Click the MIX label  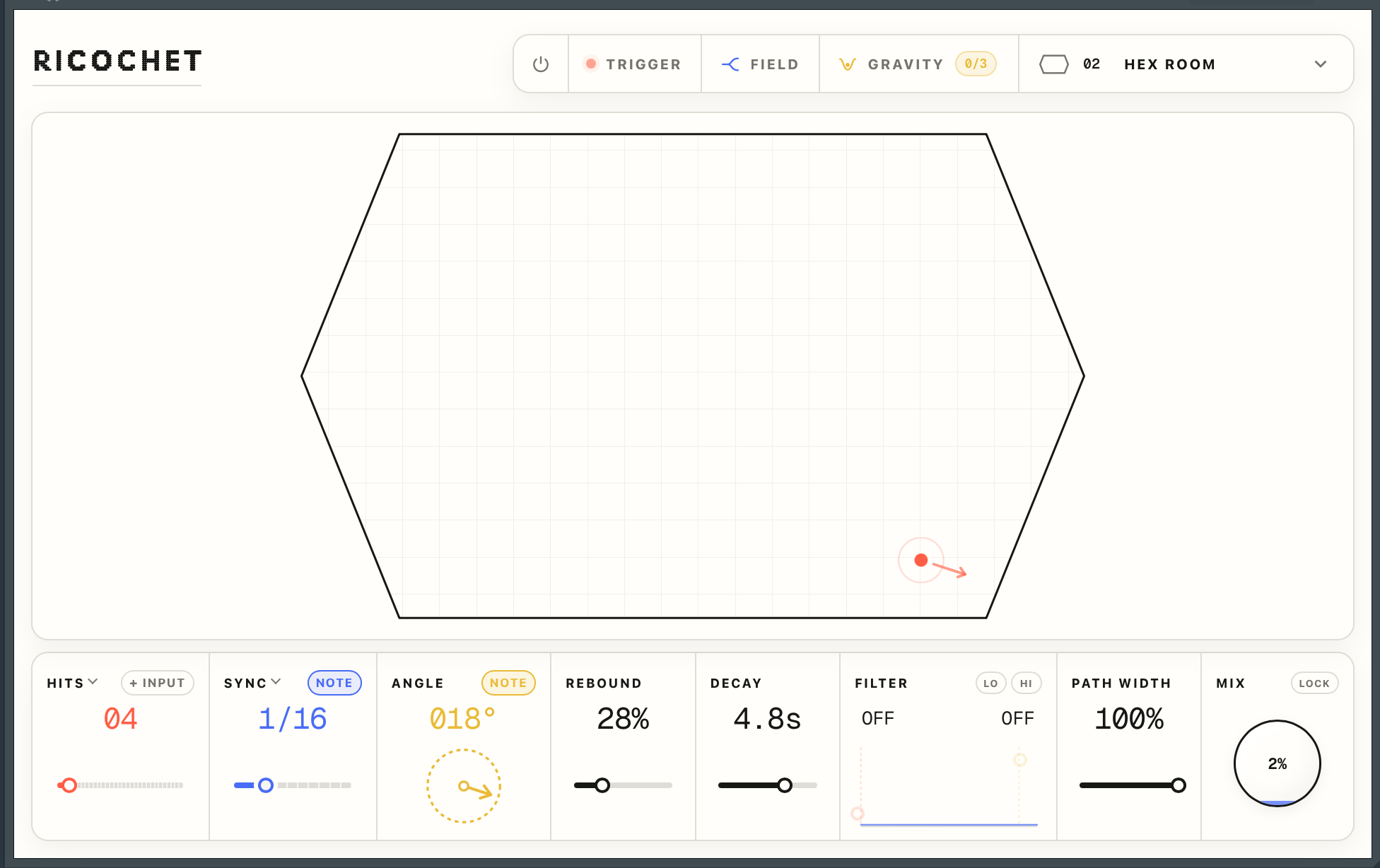click(1230, 684)
